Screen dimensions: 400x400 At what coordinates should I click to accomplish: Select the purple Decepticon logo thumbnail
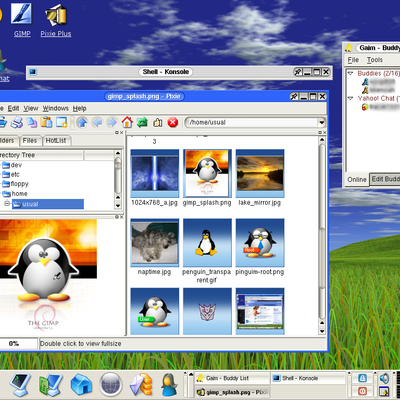(207, 311)
